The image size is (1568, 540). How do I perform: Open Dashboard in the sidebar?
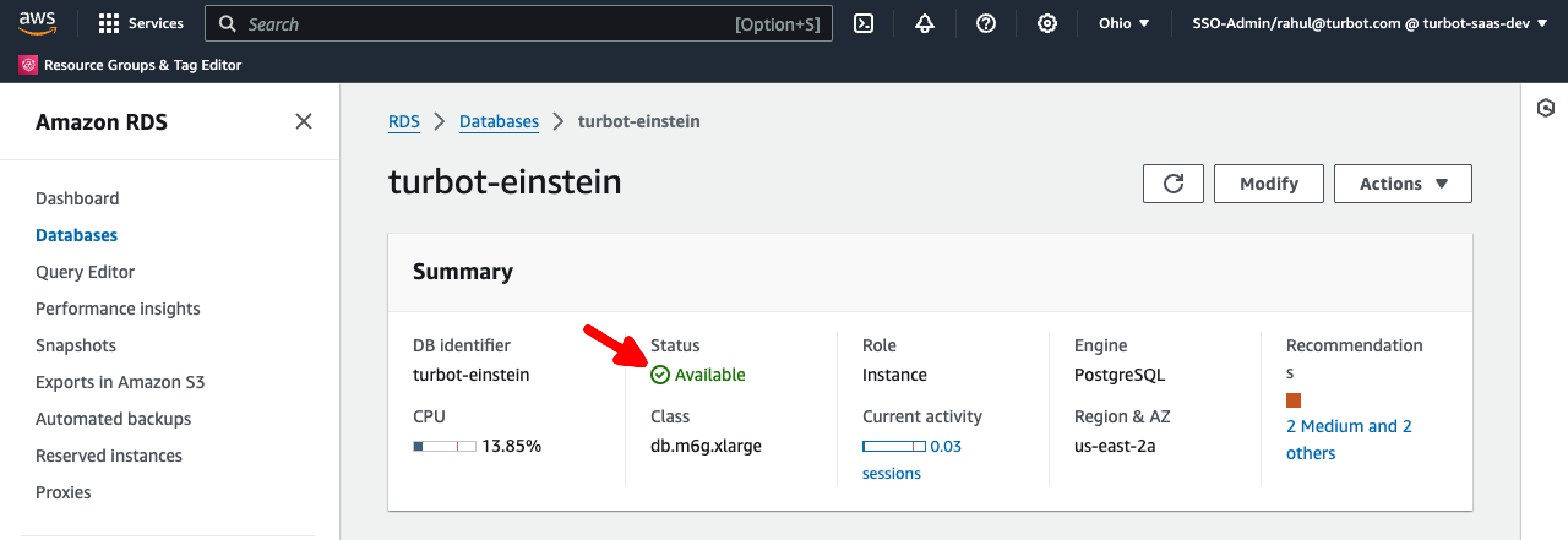click(x=77, y=198)
